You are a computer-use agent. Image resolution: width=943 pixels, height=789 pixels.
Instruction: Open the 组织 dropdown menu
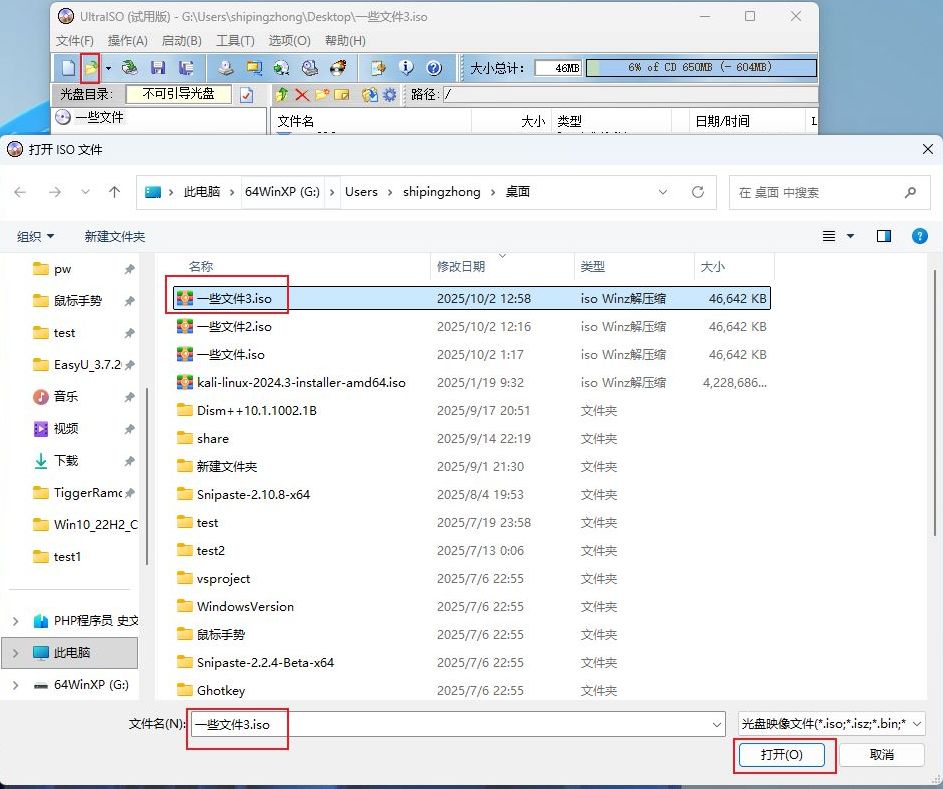pyautogui.click(x=36, y=237)
